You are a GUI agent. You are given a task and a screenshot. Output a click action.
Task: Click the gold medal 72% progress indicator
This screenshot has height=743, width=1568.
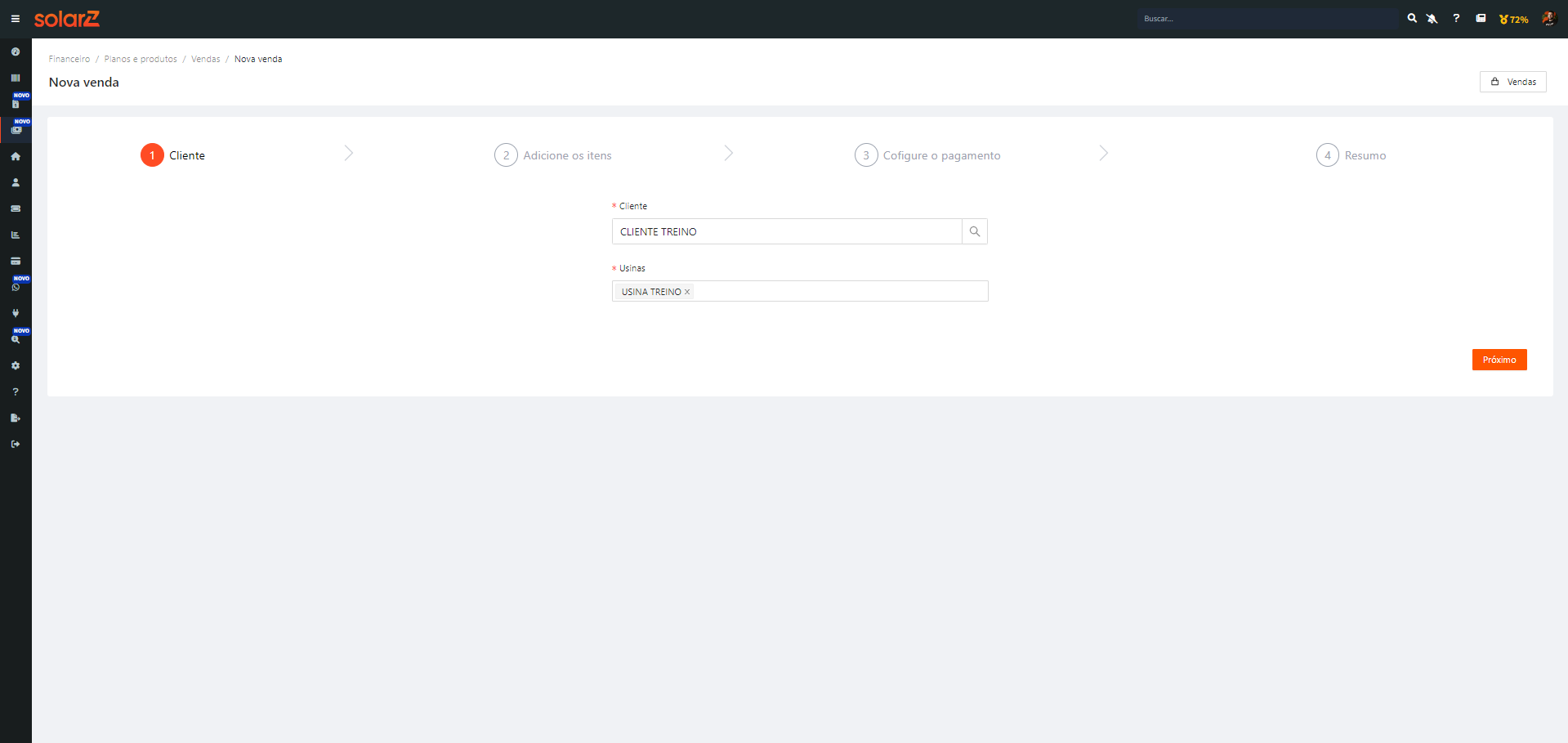[1513, 19]
